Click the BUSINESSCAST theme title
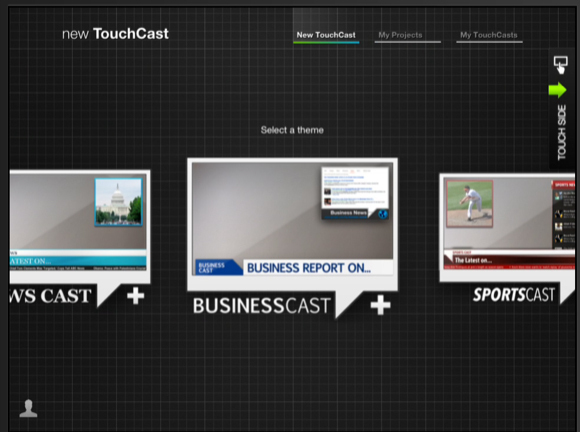 pos(262,306)
